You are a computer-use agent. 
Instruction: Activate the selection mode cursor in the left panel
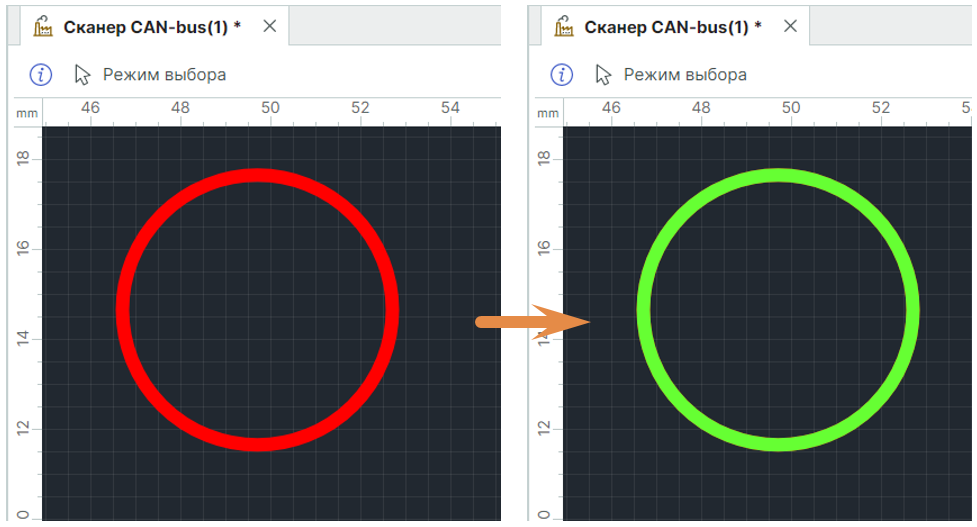(82, 75)
